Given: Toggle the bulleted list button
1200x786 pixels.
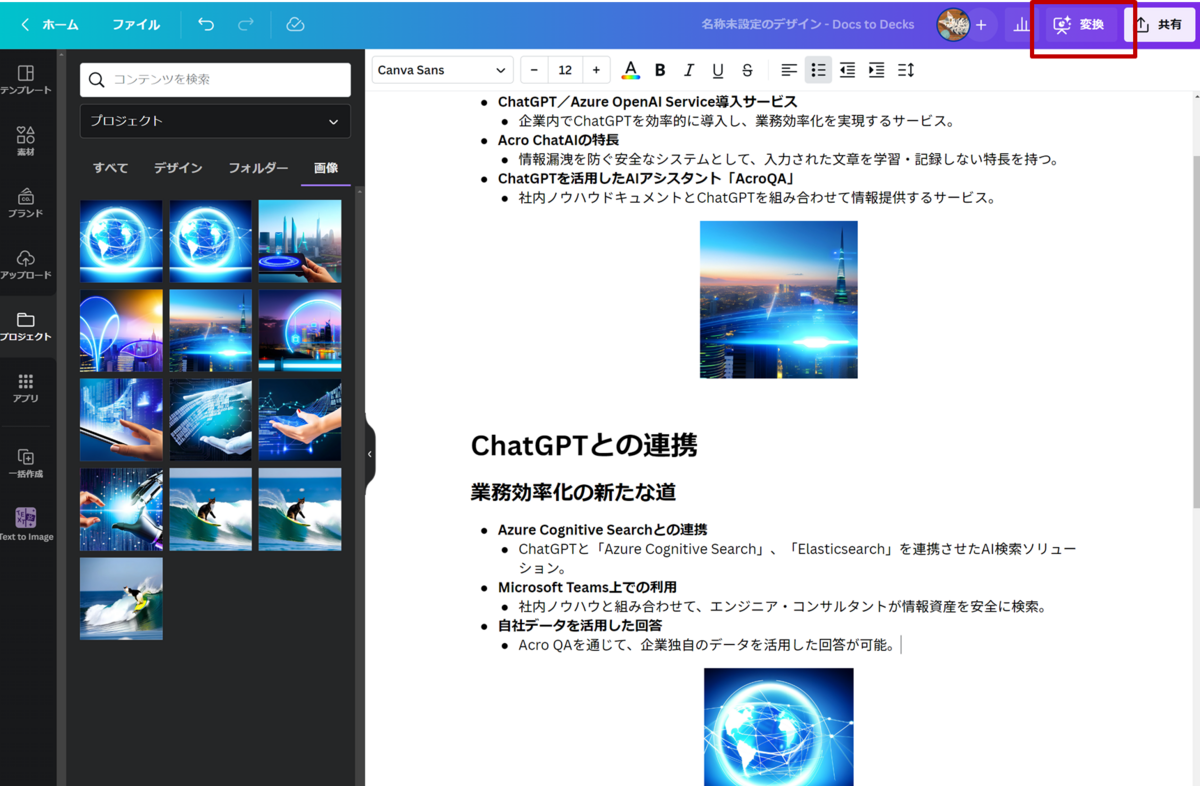Looking at the screenshot, I should (818, 70).
